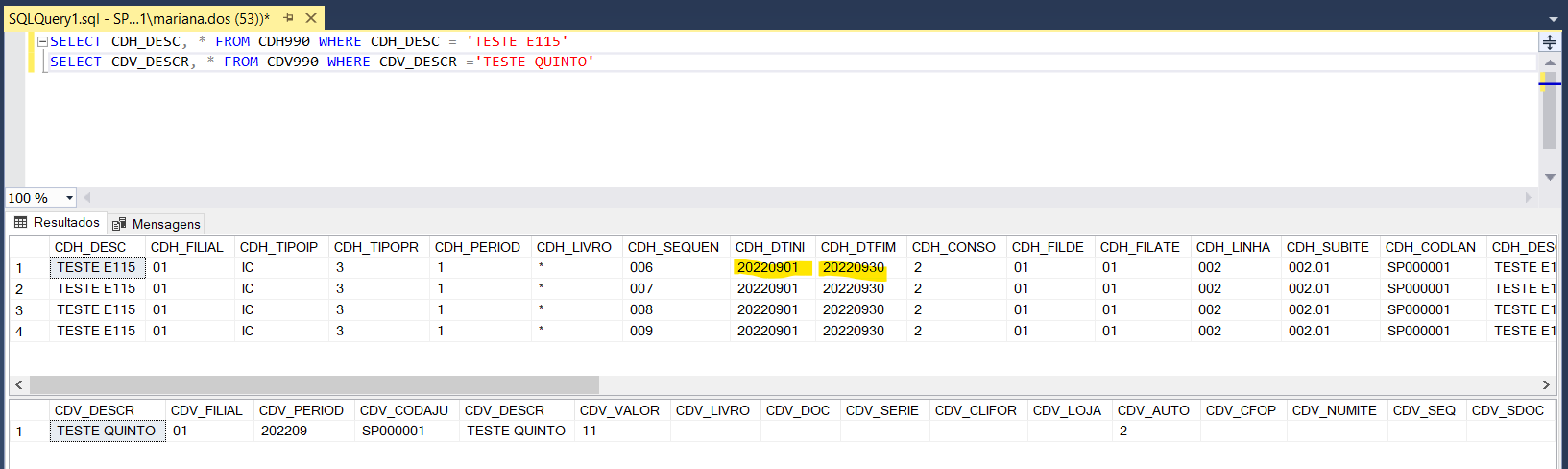
Task: Select the CDH_LINHA column header
Action: [x=1235, y=247]
